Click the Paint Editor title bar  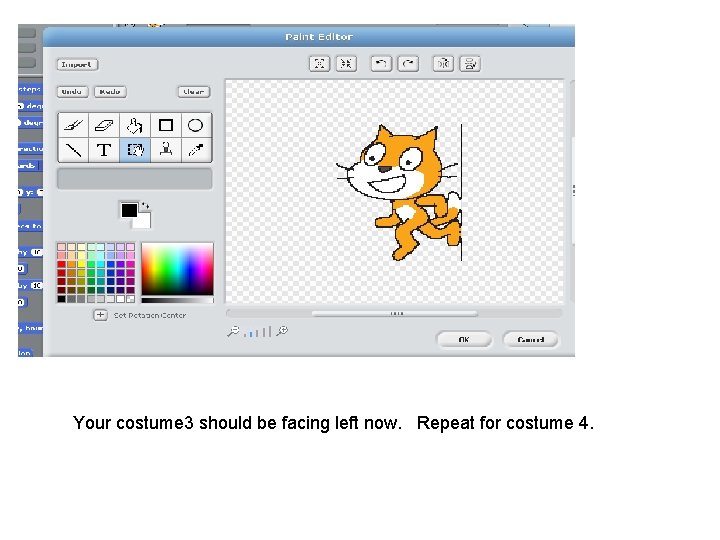[x=309, y=37]
